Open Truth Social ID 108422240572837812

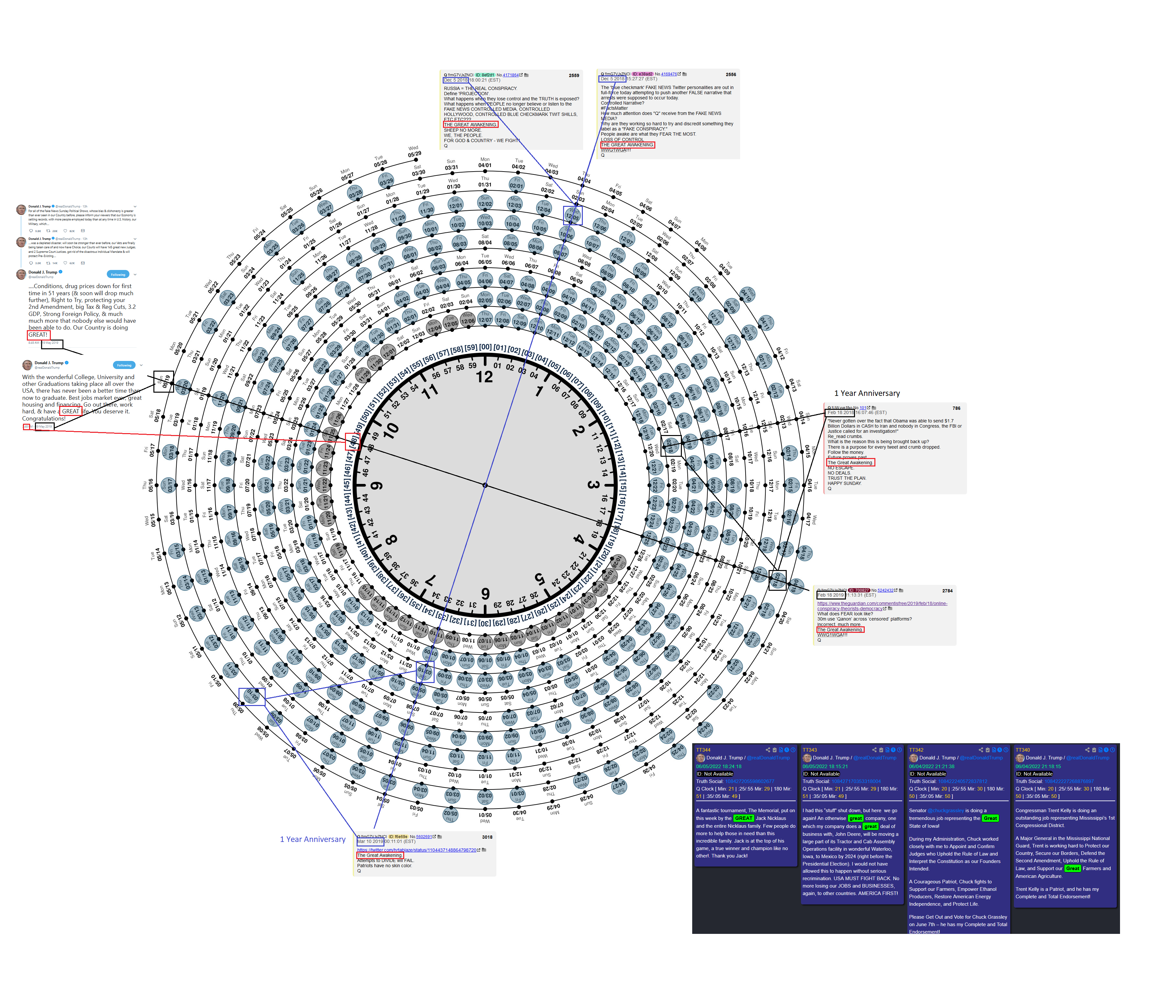[963, 781]
